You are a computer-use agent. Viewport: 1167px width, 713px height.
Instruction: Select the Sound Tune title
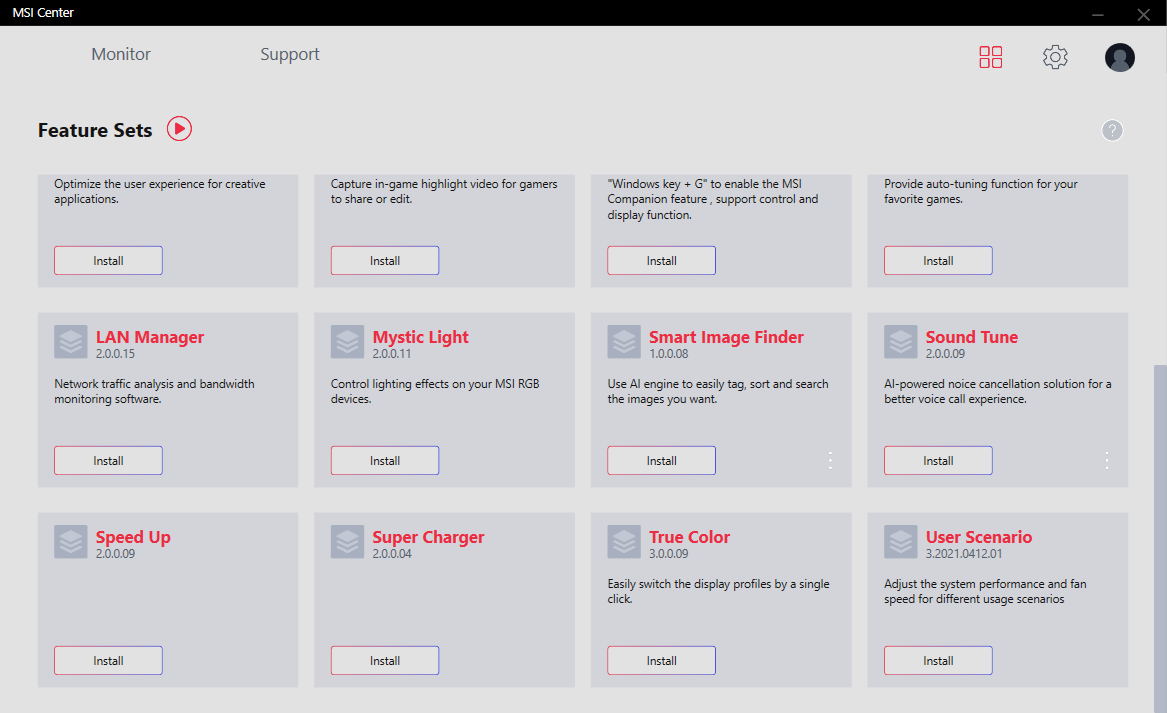[971, 337]
